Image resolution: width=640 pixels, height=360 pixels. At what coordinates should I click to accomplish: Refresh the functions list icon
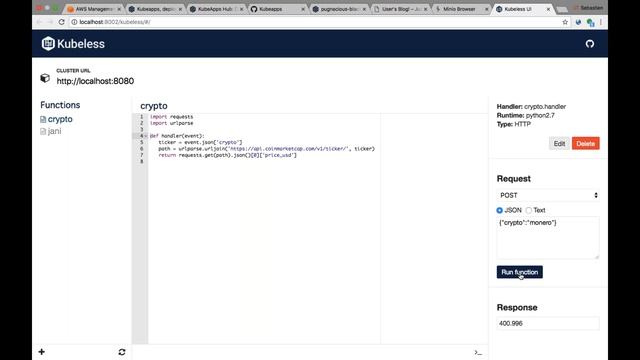[x=122, y=352]
